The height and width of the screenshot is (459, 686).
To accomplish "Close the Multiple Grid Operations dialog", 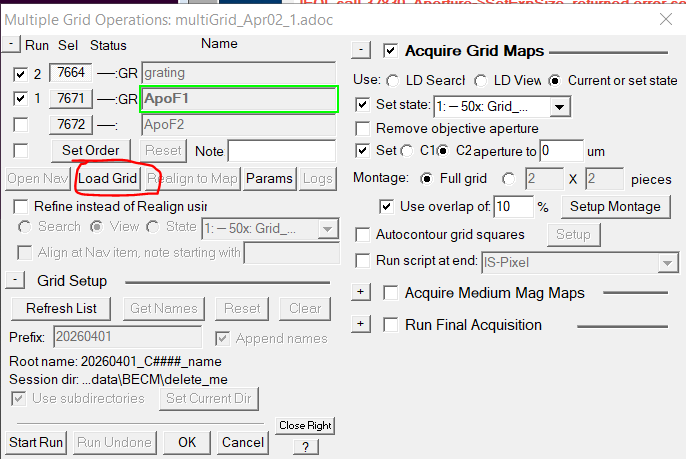I will [x=666, y=19].
